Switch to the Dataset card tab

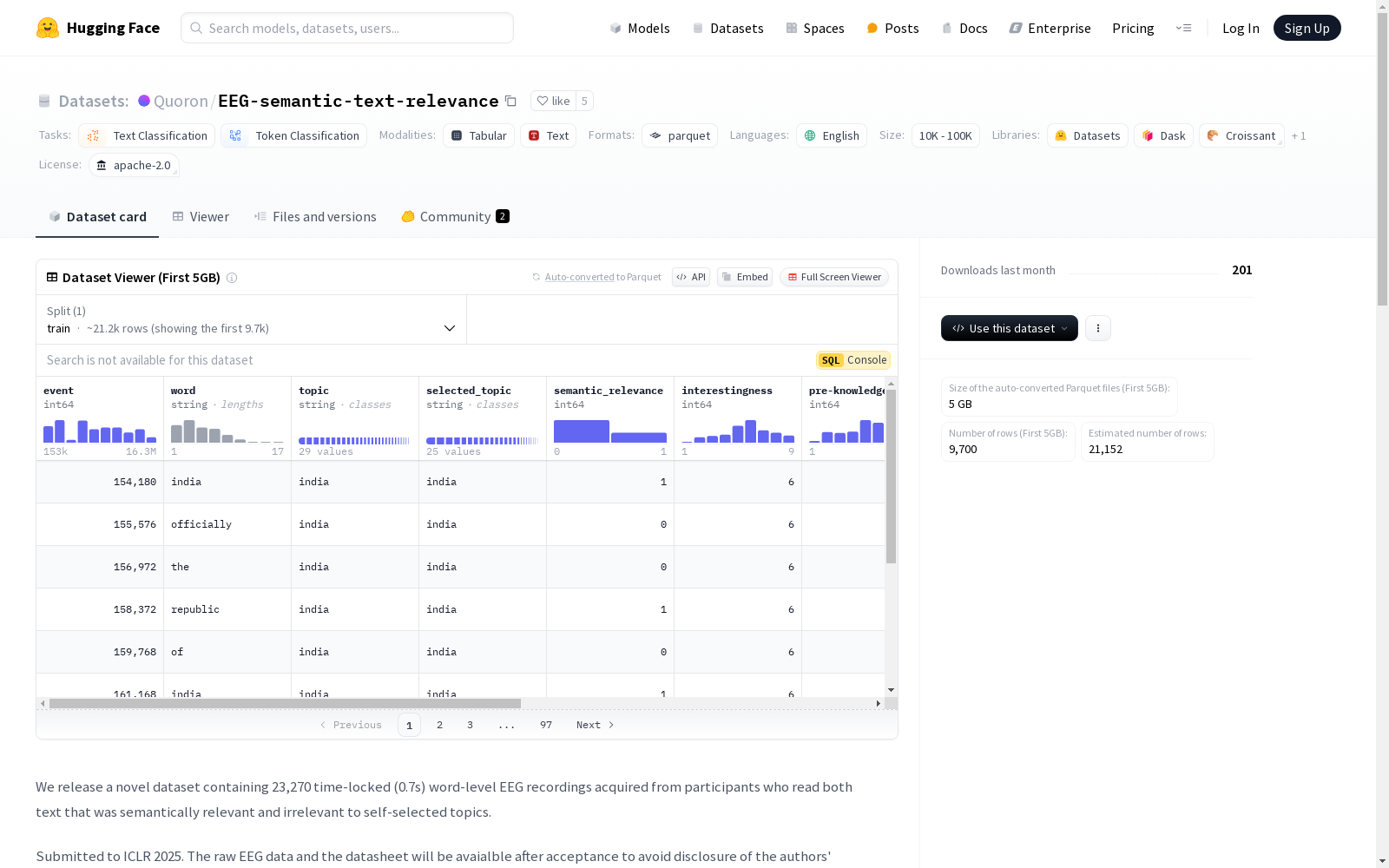(x=97, y=217)
